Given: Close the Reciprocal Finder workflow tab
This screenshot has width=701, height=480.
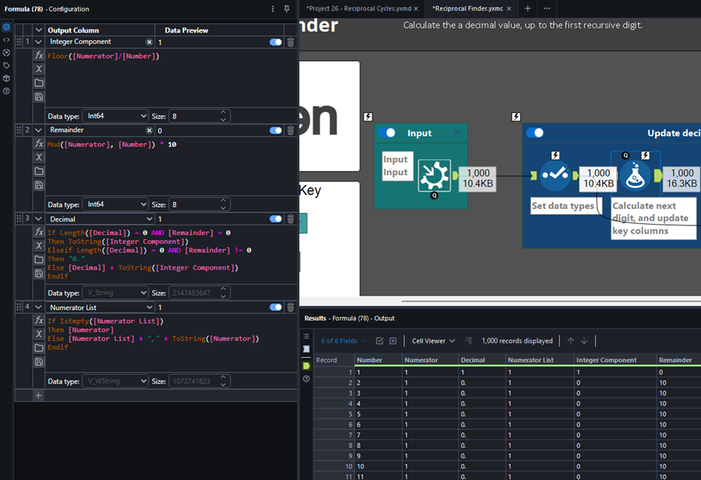Looking at the screenshot, I should coord(509,8).
